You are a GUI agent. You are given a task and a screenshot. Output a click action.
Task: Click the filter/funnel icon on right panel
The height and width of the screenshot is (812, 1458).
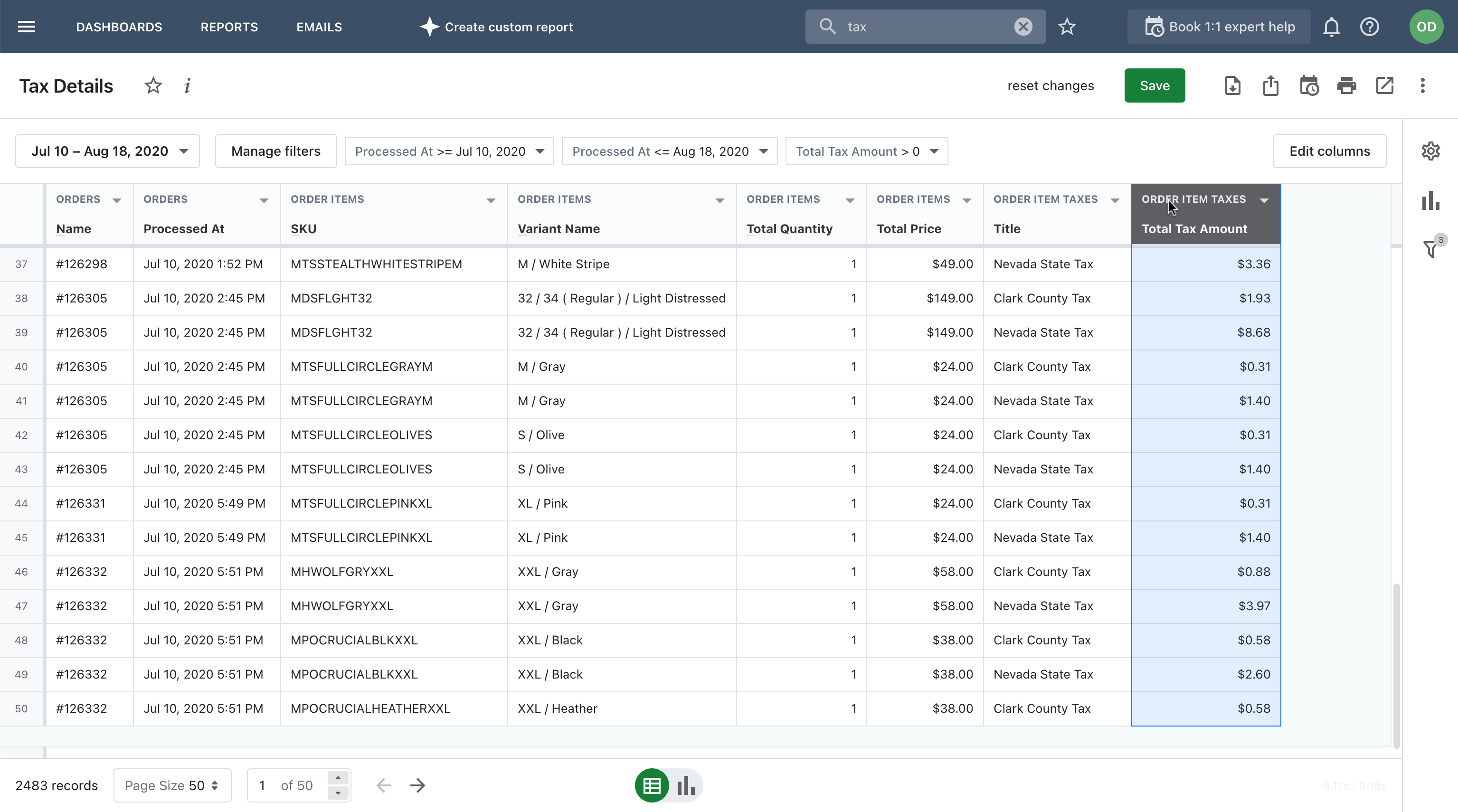[x=1432, y=247]
